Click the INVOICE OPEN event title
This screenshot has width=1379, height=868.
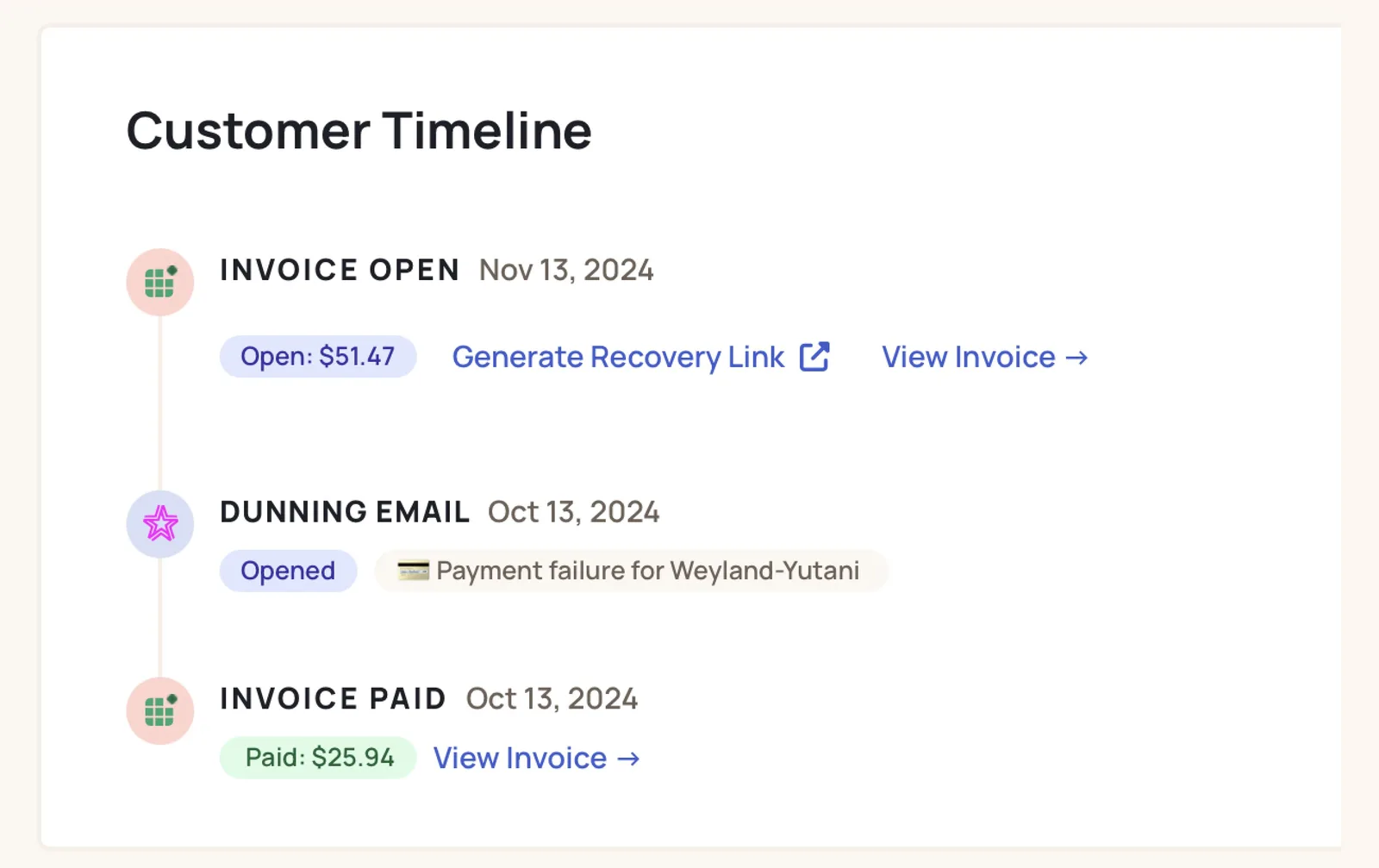[340, 270]
